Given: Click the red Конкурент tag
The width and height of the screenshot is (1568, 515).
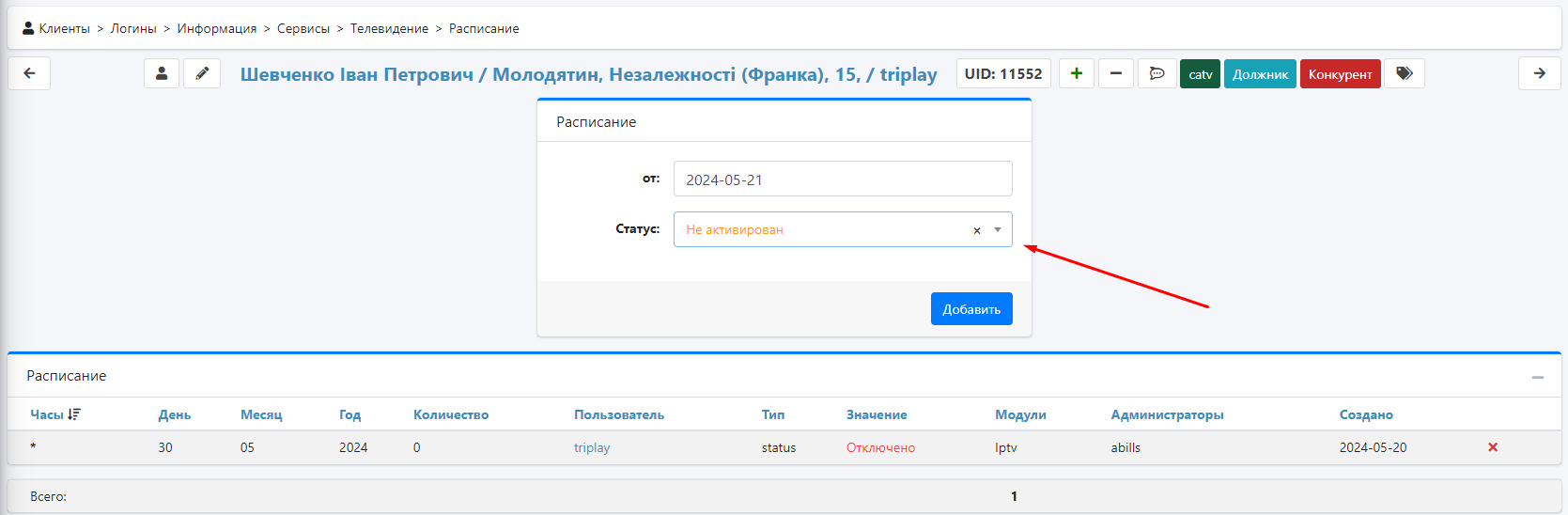Looking at the screenshot, I should pyautogui.click(x=1340, y=74).
